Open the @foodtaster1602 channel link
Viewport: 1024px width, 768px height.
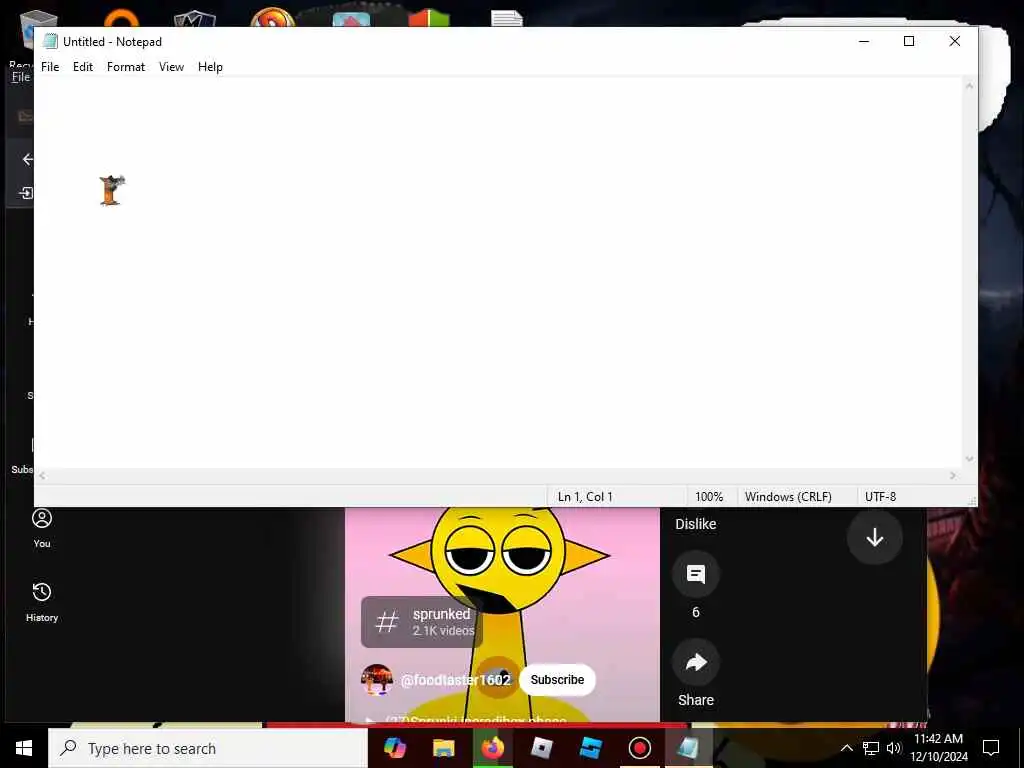pyautogui.click(x=455, y=680)
